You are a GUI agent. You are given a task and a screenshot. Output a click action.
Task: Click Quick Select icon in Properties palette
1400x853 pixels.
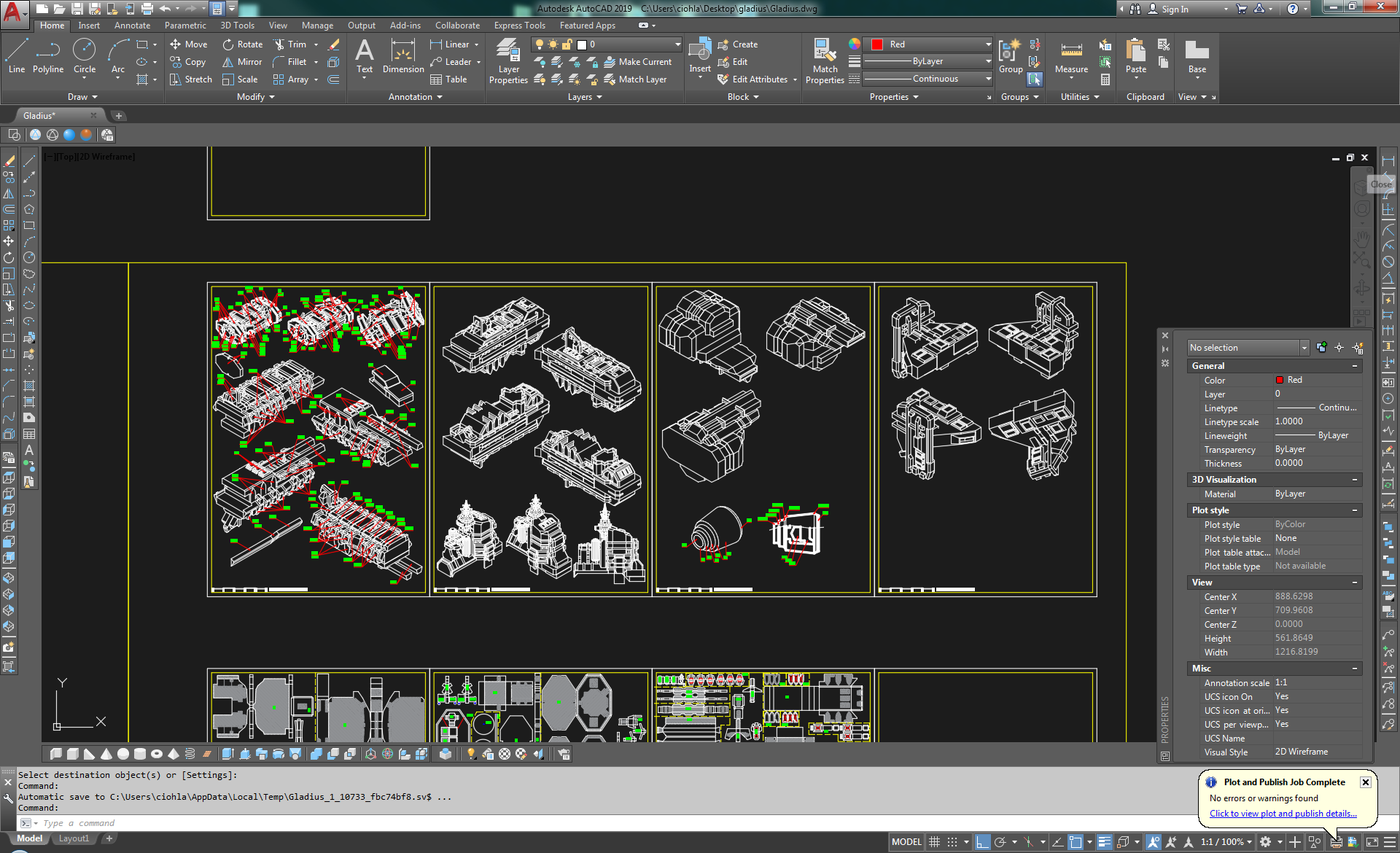click(1358, 348)
